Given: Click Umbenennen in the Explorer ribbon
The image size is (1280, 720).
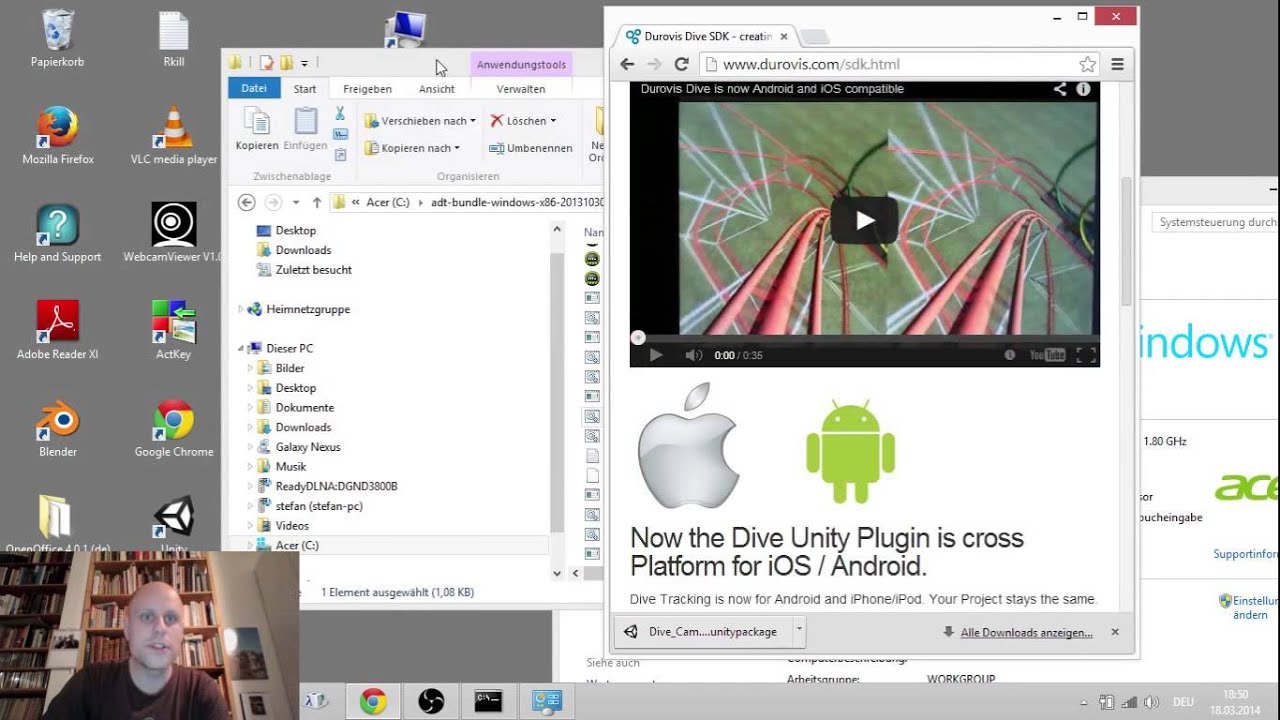Looking at the screenshot, I should coord(531,148).
